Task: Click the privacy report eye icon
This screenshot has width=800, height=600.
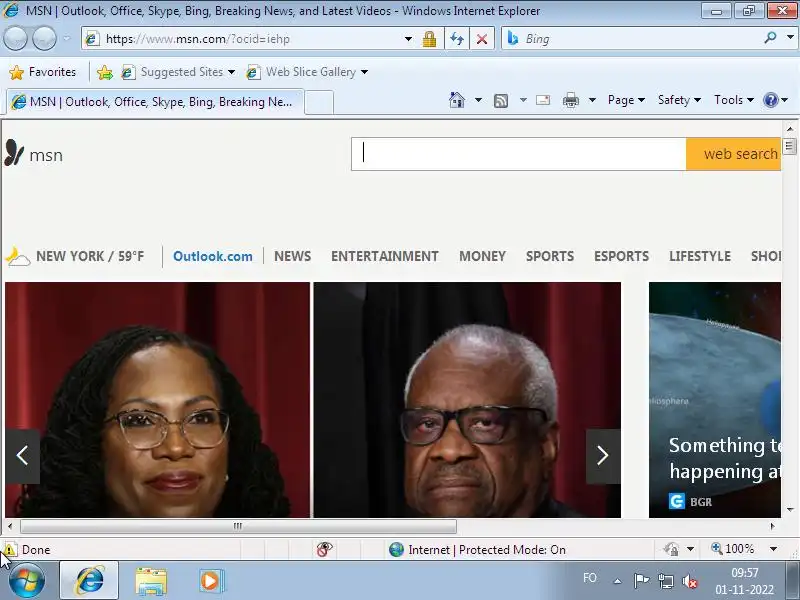Action: coord(324,549)
